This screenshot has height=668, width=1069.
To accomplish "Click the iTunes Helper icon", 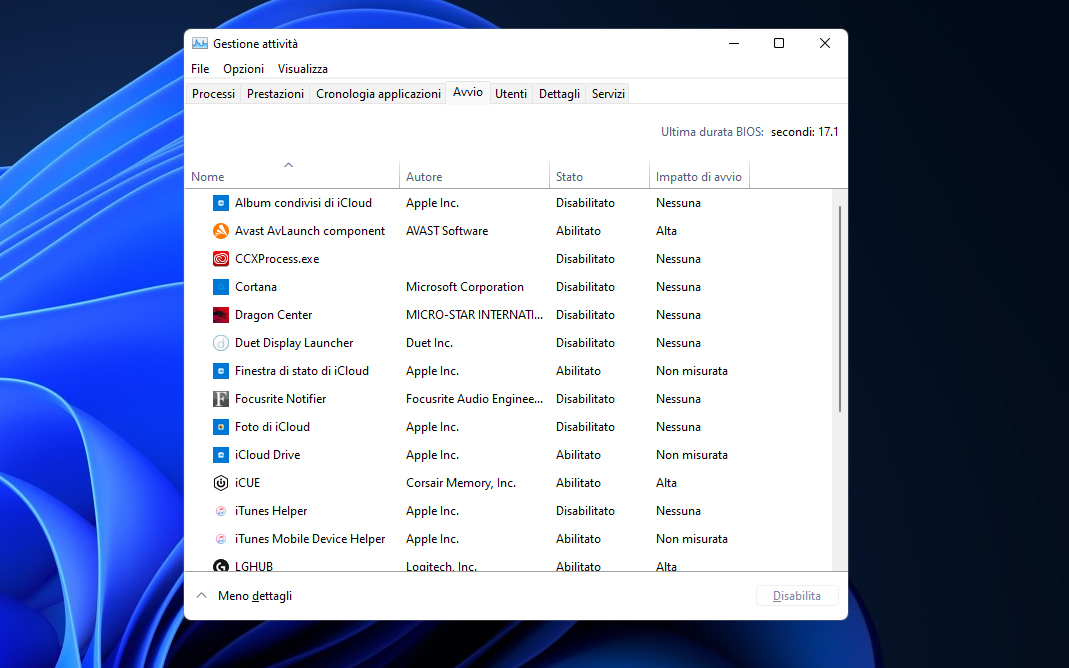I will [x=221, y=511].
